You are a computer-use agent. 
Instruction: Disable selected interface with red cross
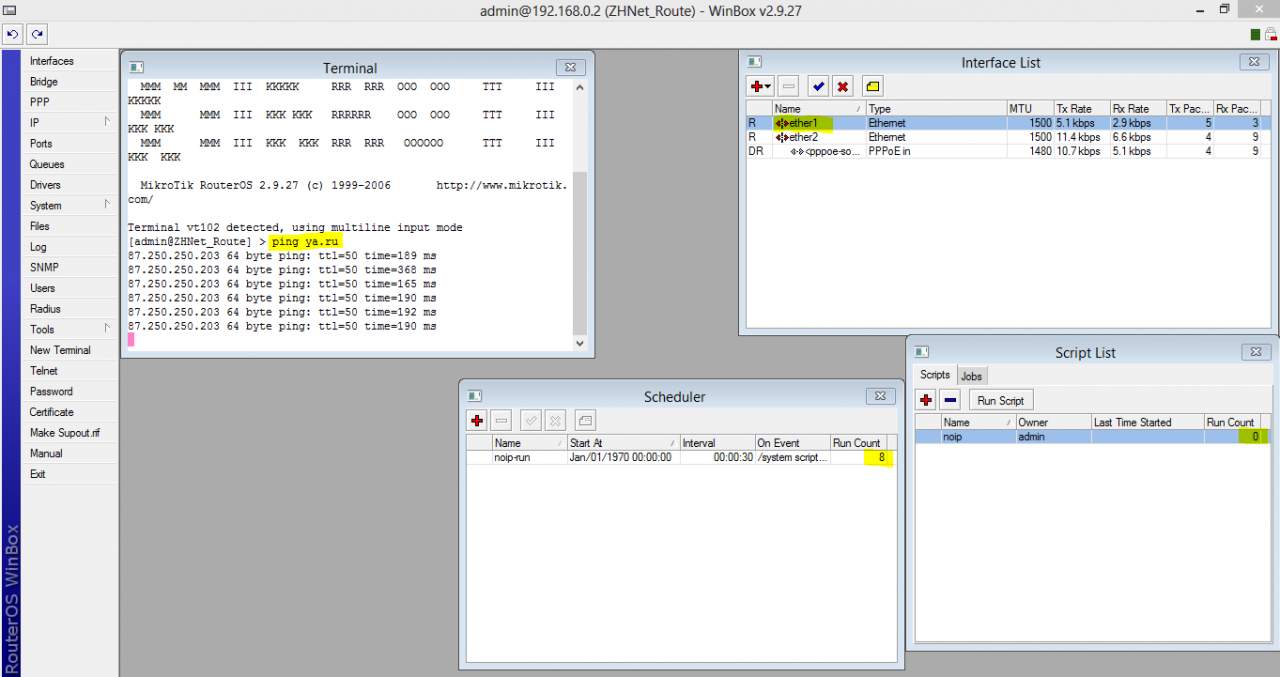tap(843, 86)
